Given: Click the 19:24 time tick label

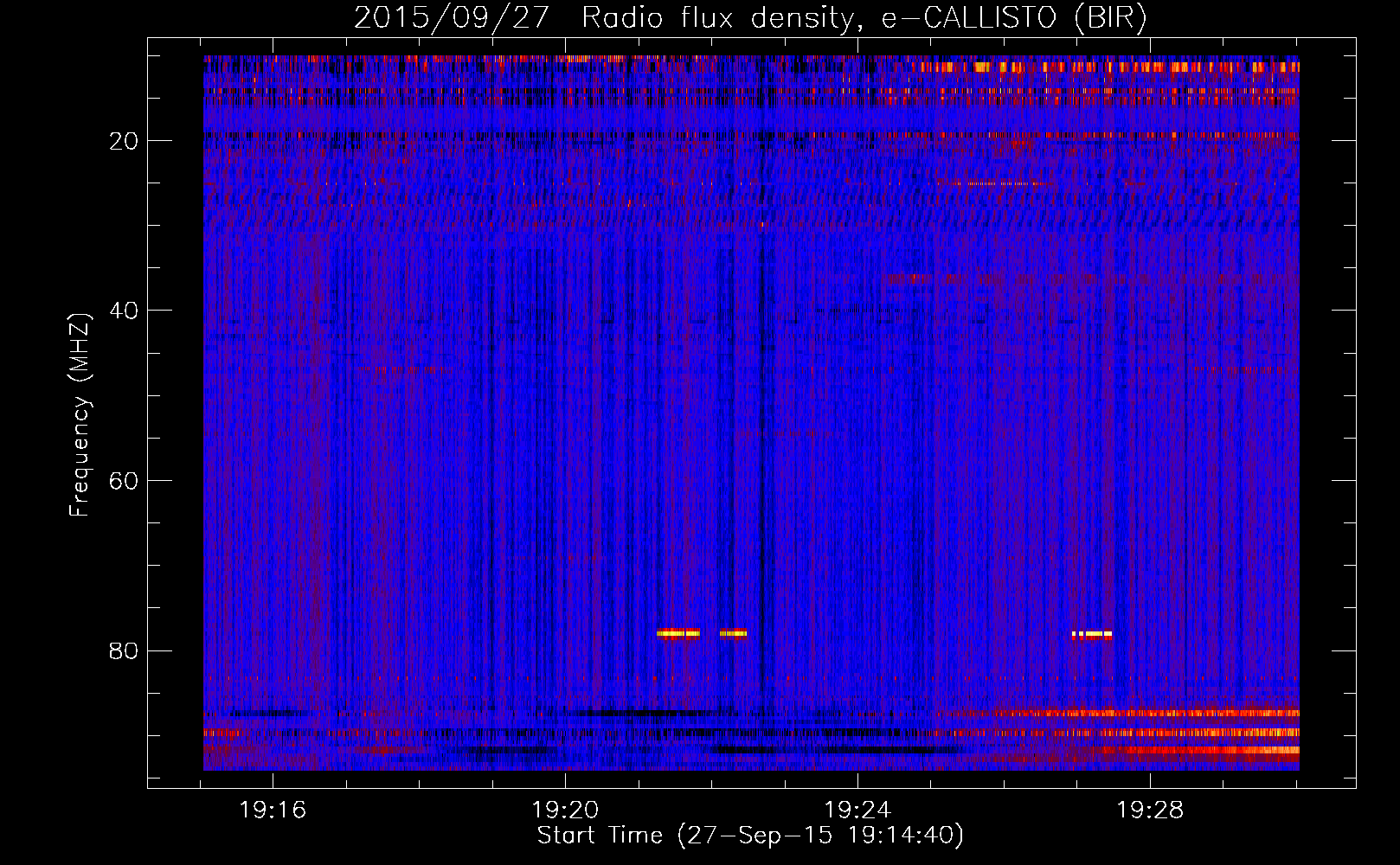Looking at the screenshot, I should click(x=858, y=811).
